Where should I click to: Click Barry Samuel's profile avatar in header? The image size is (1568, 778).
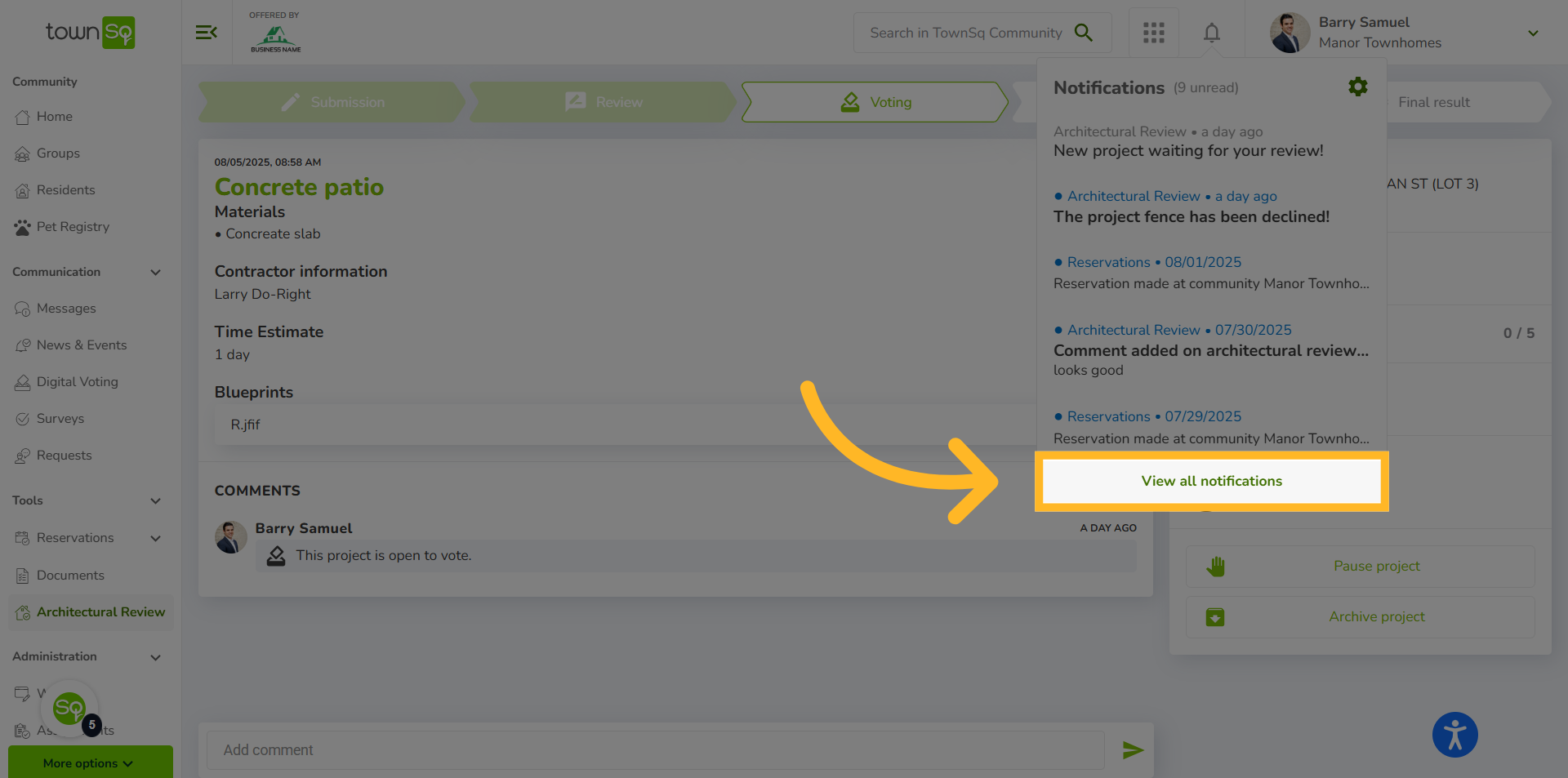click(x=1290, y=33)
